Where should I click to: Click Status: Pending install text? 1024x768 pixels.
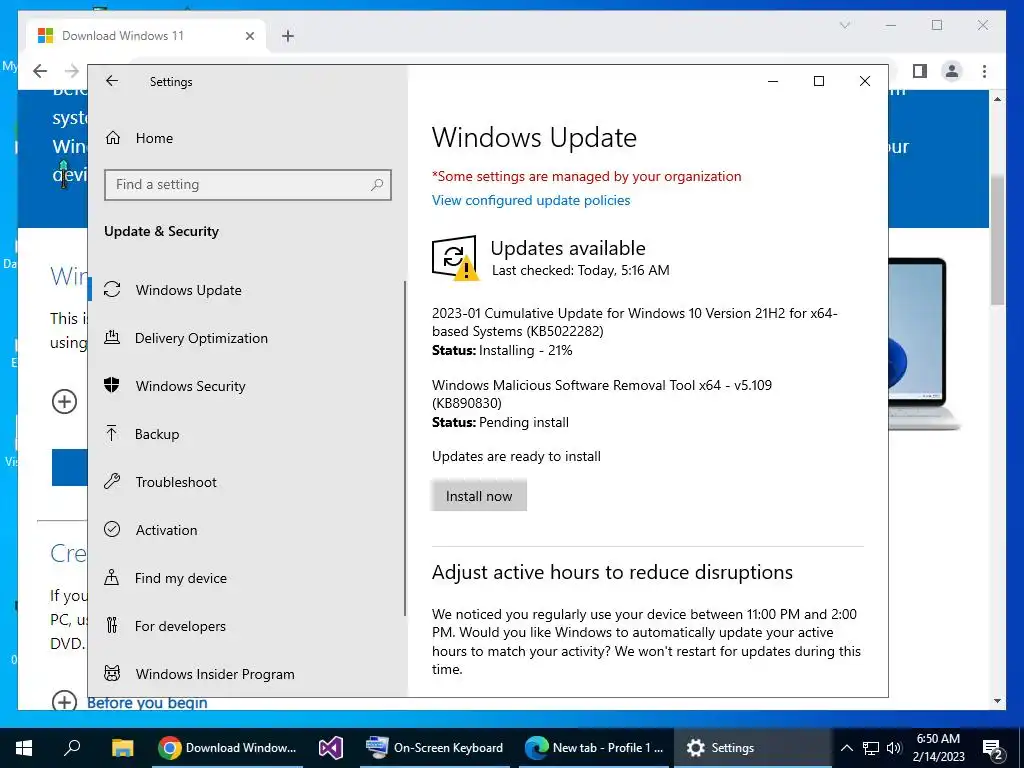point(500,423)
